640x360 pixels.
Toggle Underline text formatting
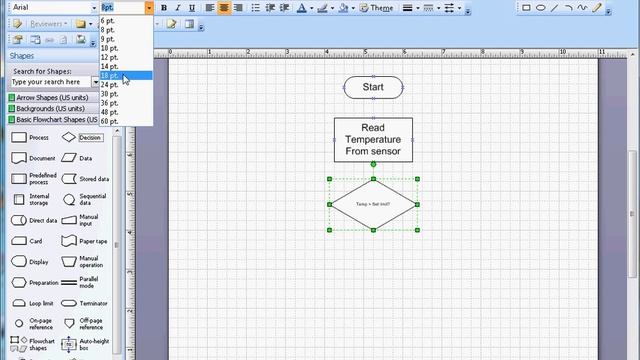192,8
